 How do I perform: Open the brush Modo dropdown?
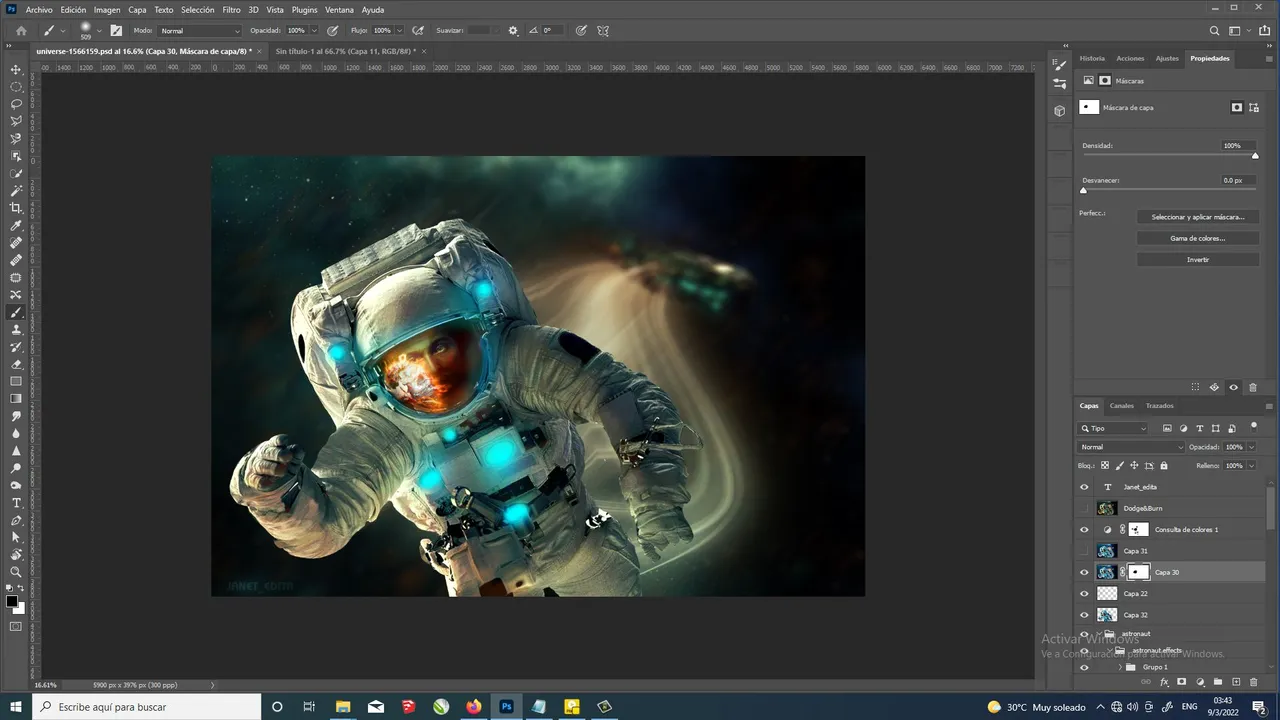click(x=200, y=31)
